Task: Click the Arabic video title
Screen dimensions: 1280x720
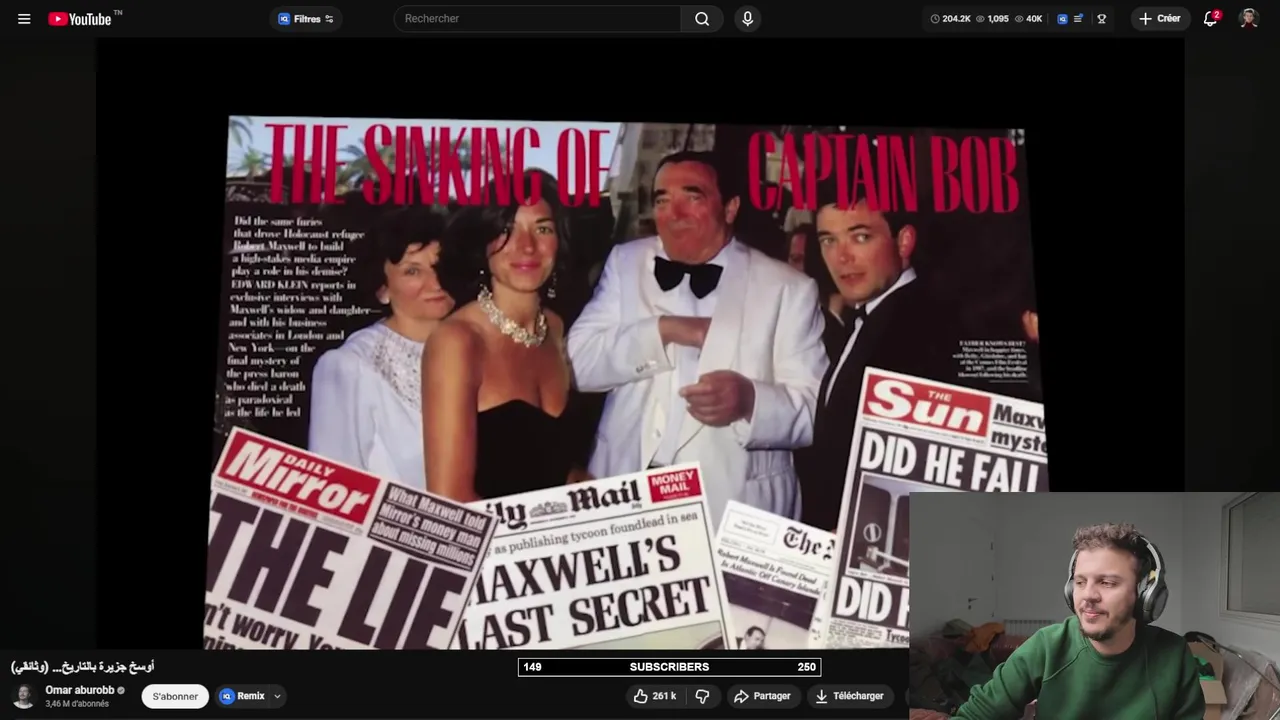Action: coord(83,667)
